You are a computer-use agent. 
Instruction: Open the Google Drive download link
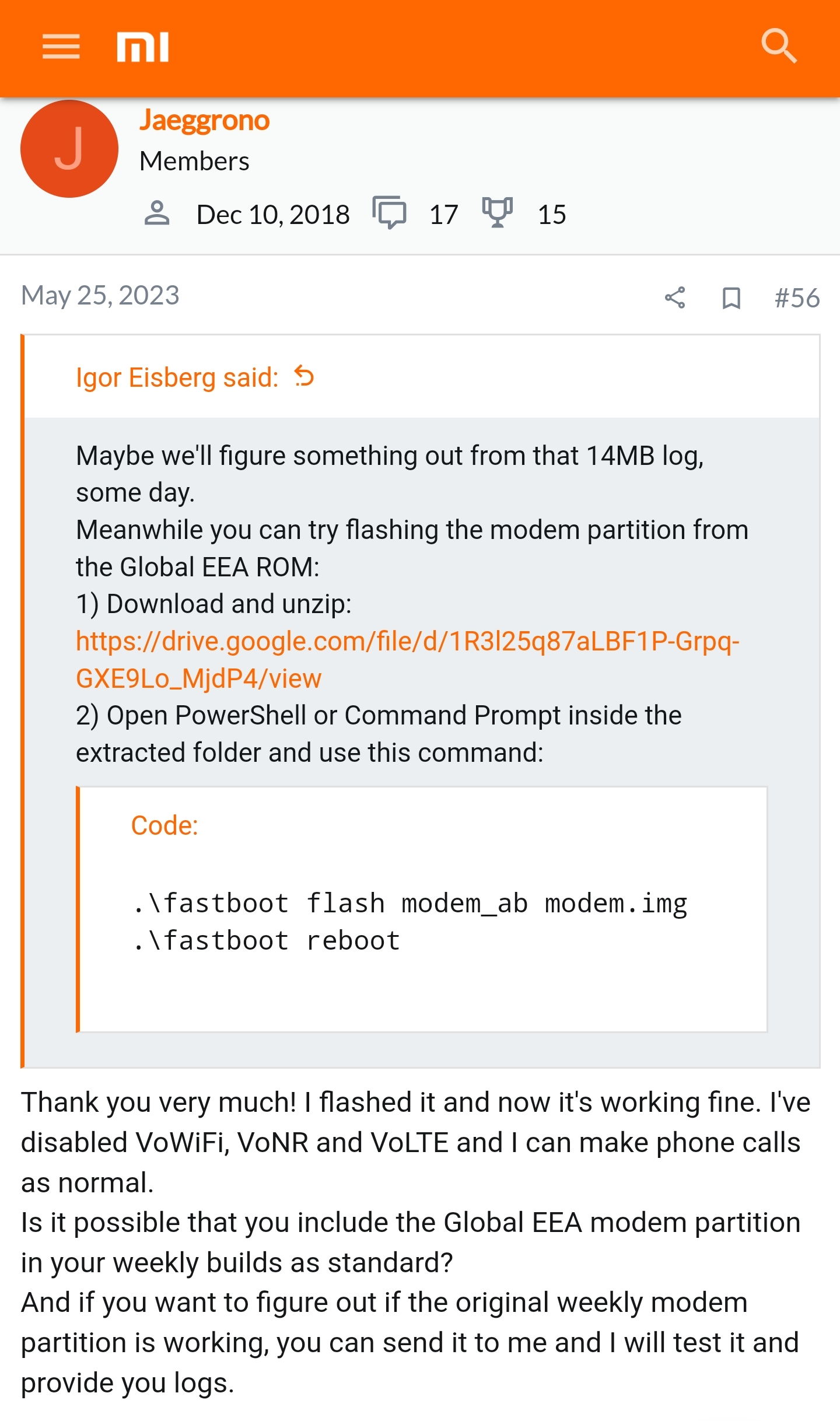(x=408, y=660)
